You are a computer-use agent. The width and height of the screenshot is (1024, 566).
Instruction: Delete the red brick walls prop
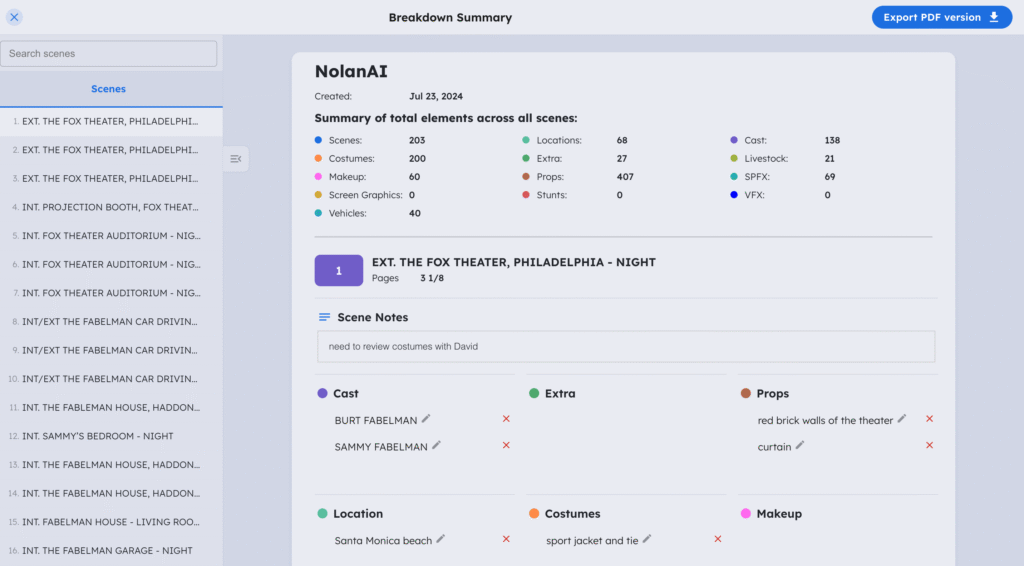(x=929, y=419)
